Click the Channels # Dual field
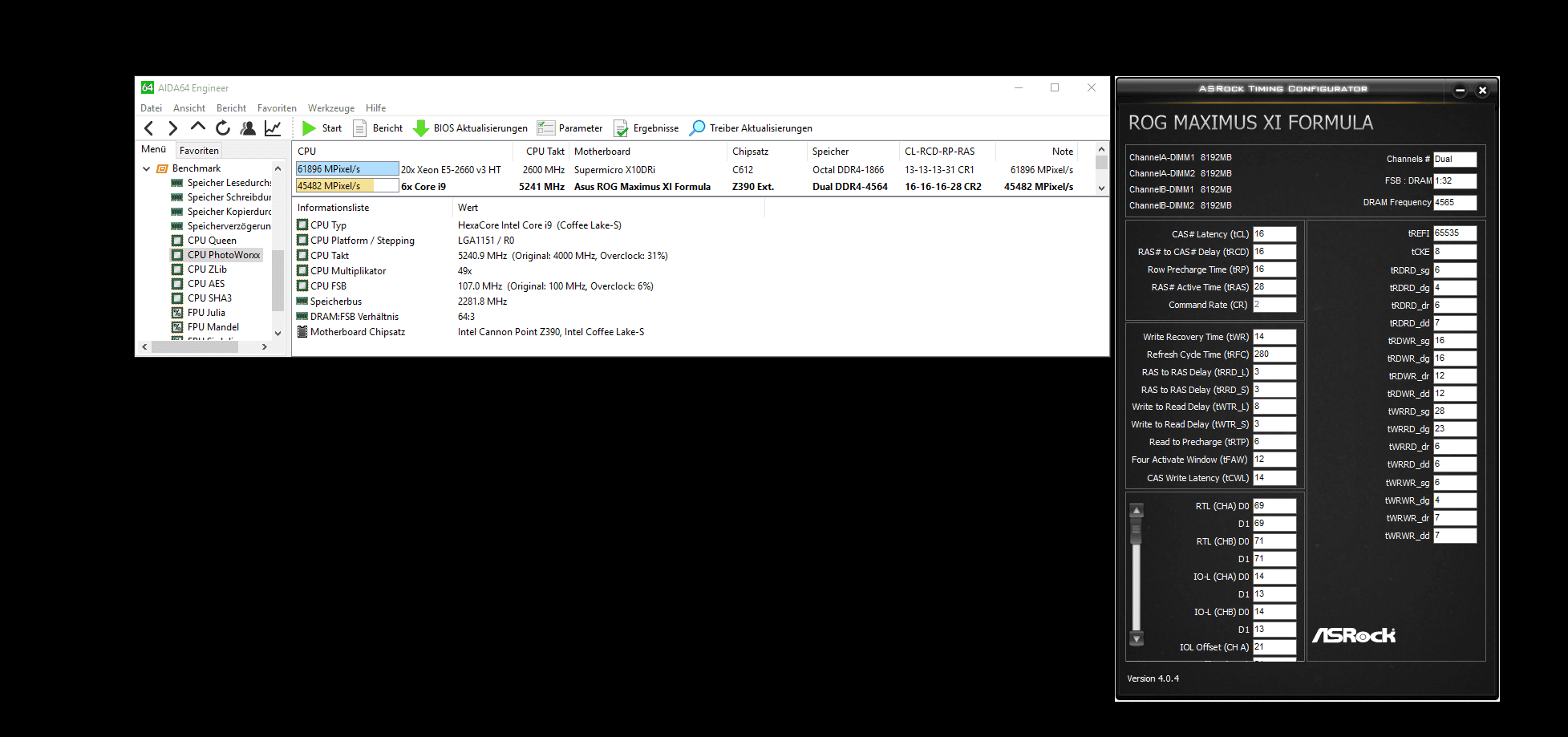The width and height of the screenshot is (1568, 737). 1455,159
